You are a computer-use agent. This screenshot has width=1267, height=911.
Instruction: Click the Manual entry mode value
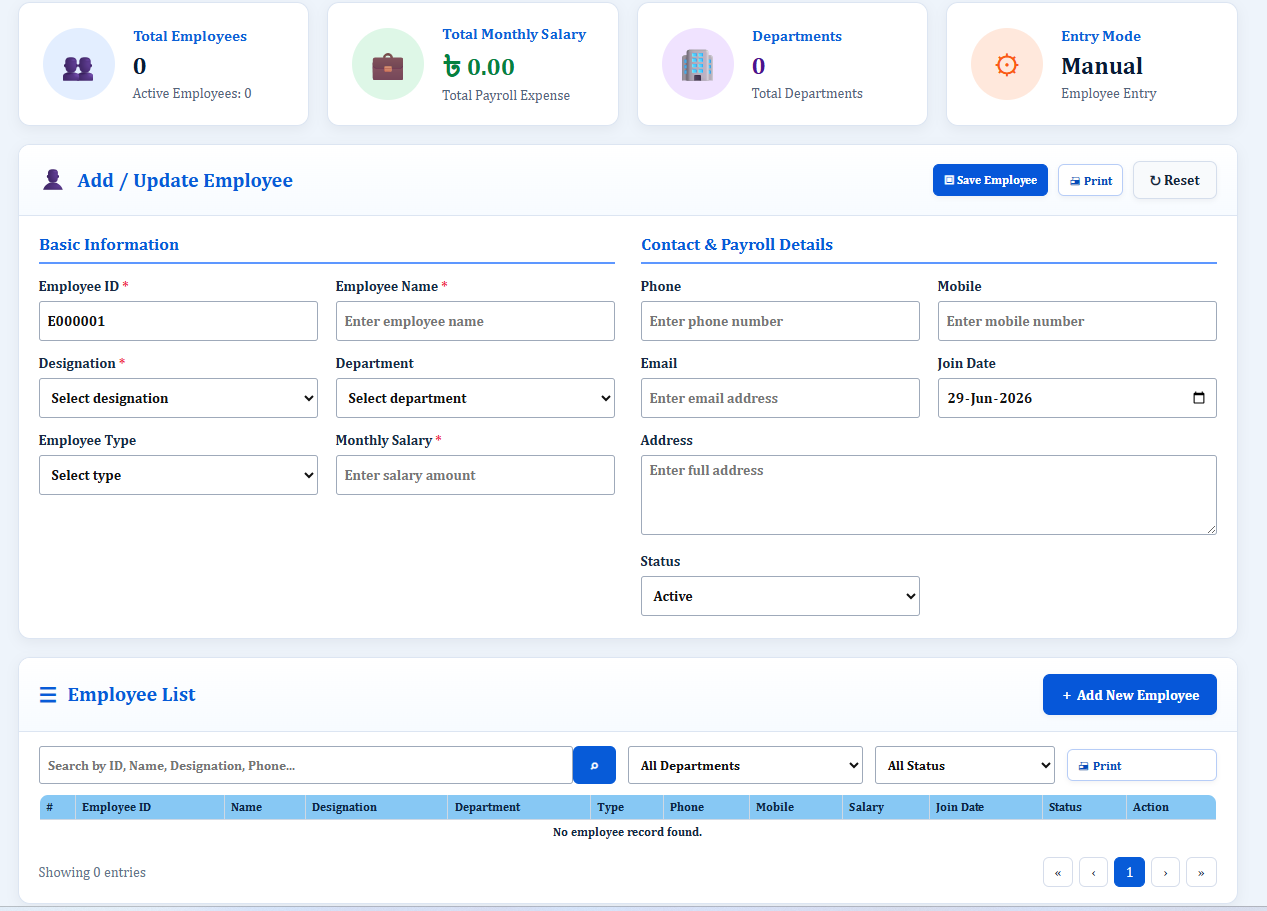1102,66
